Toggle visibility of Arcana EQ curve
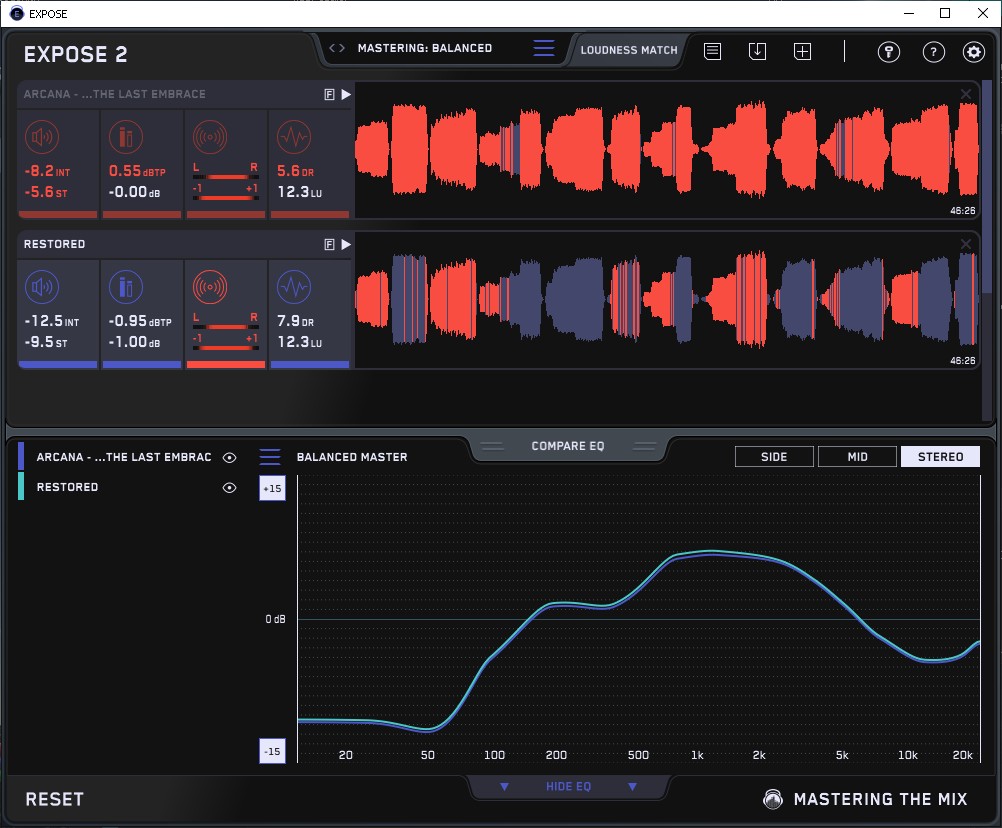1002x828 pixels. click(229, 457)
